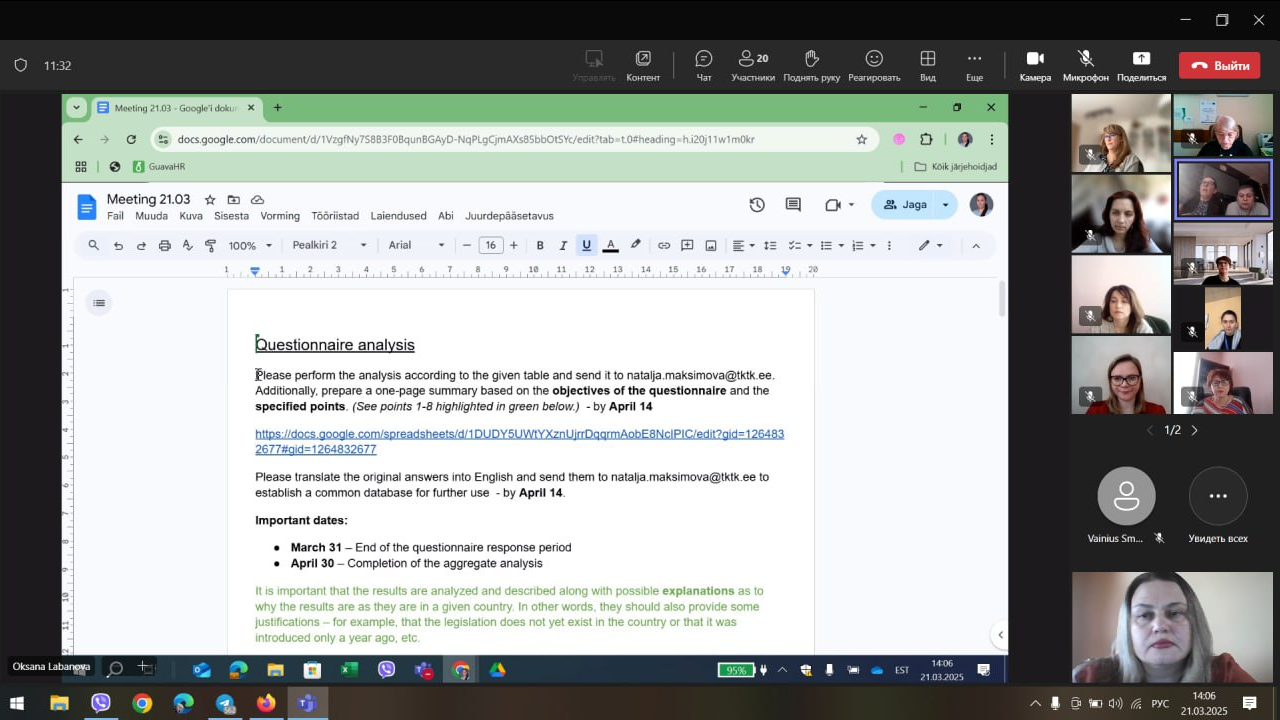The width and height of the screenshot is (1280, 720).
Task: Expand the Pealkiri 2 style dropdown
Action: coord(330,245)
